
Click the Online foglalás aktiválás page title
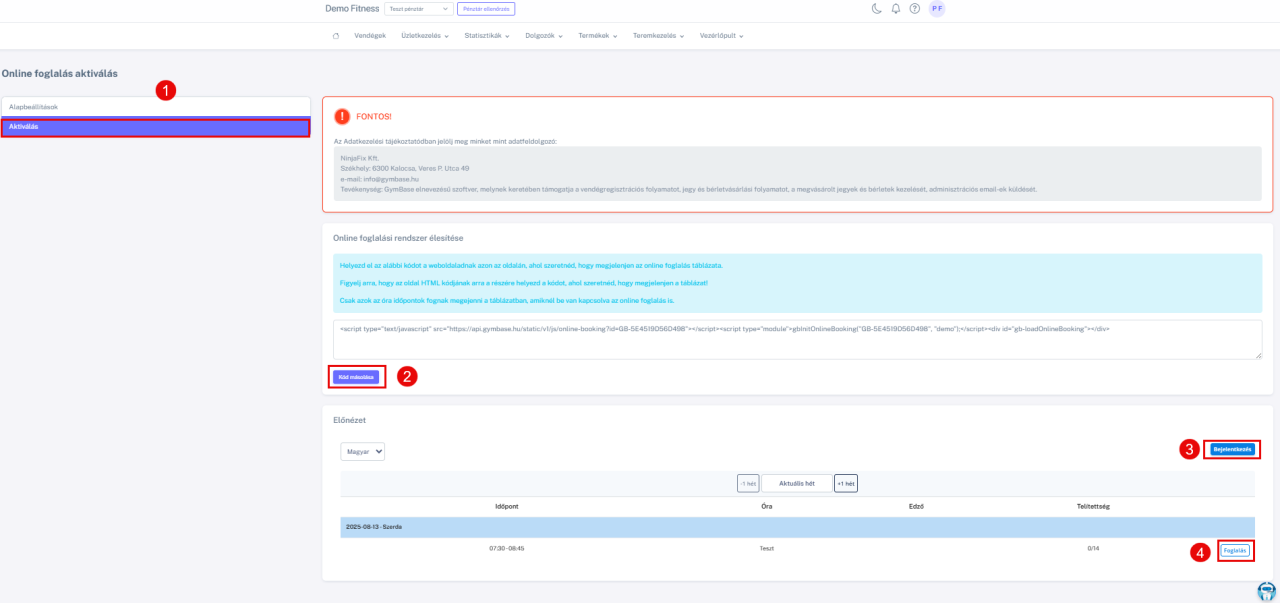[60, 73]
